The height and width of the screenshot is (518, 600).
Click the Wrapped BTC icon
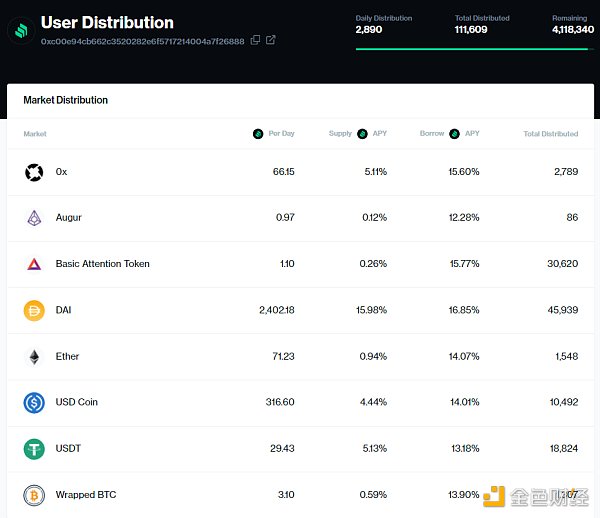click(34, 495)
